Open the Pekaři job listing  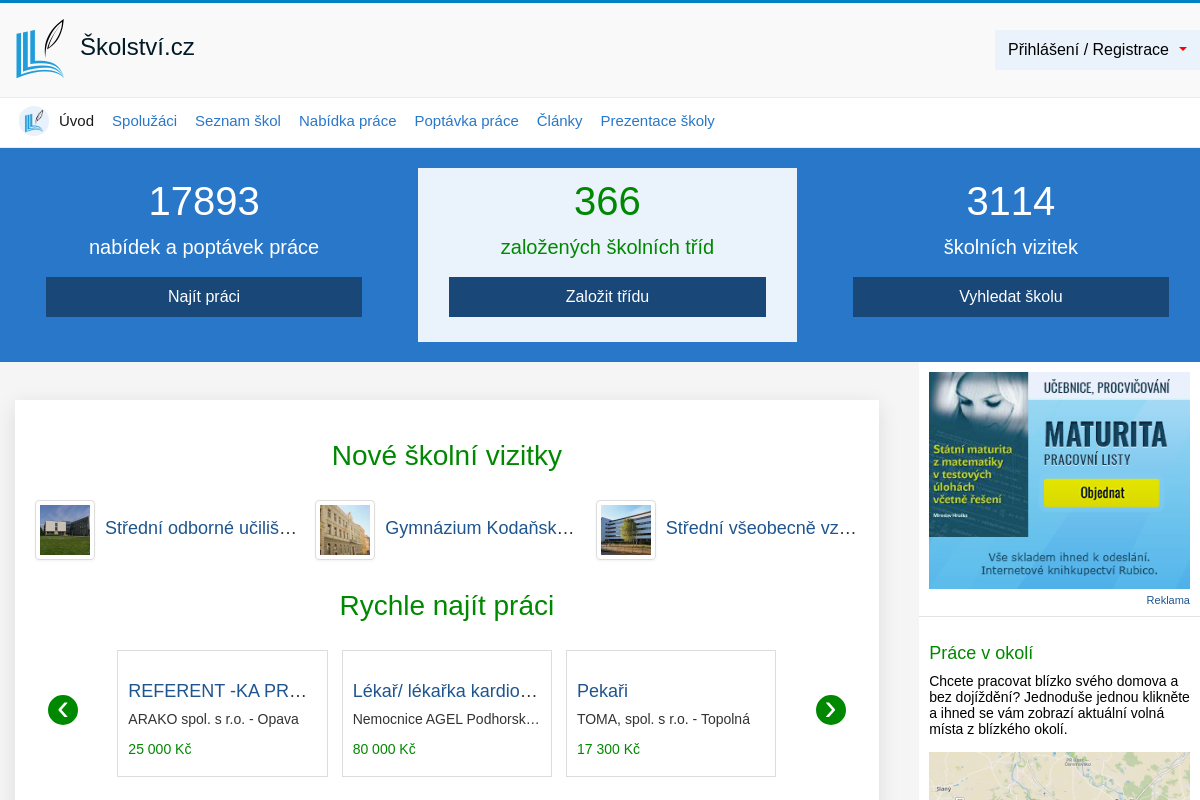tap(602, 691)
